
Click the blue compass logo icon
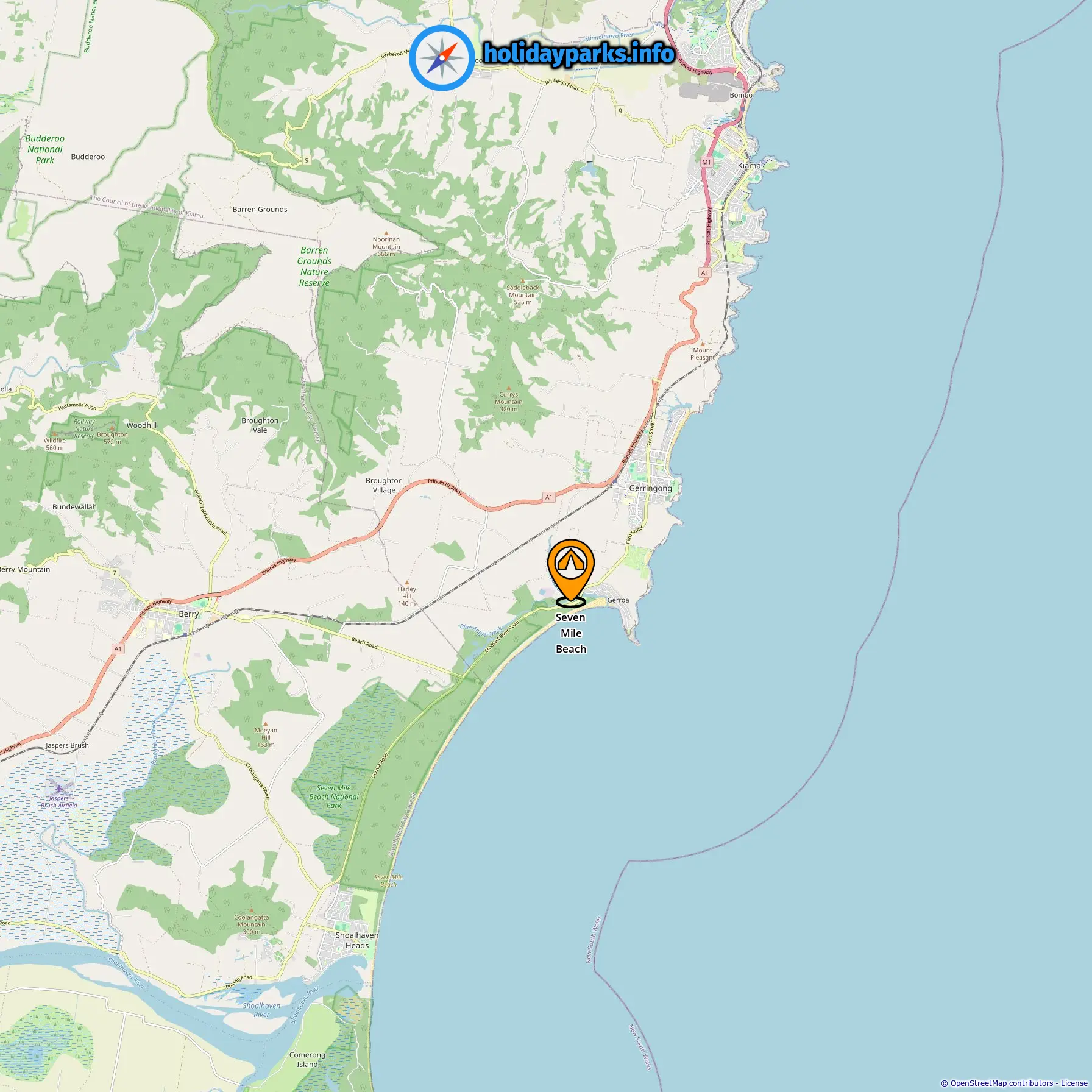coord(442,58)
